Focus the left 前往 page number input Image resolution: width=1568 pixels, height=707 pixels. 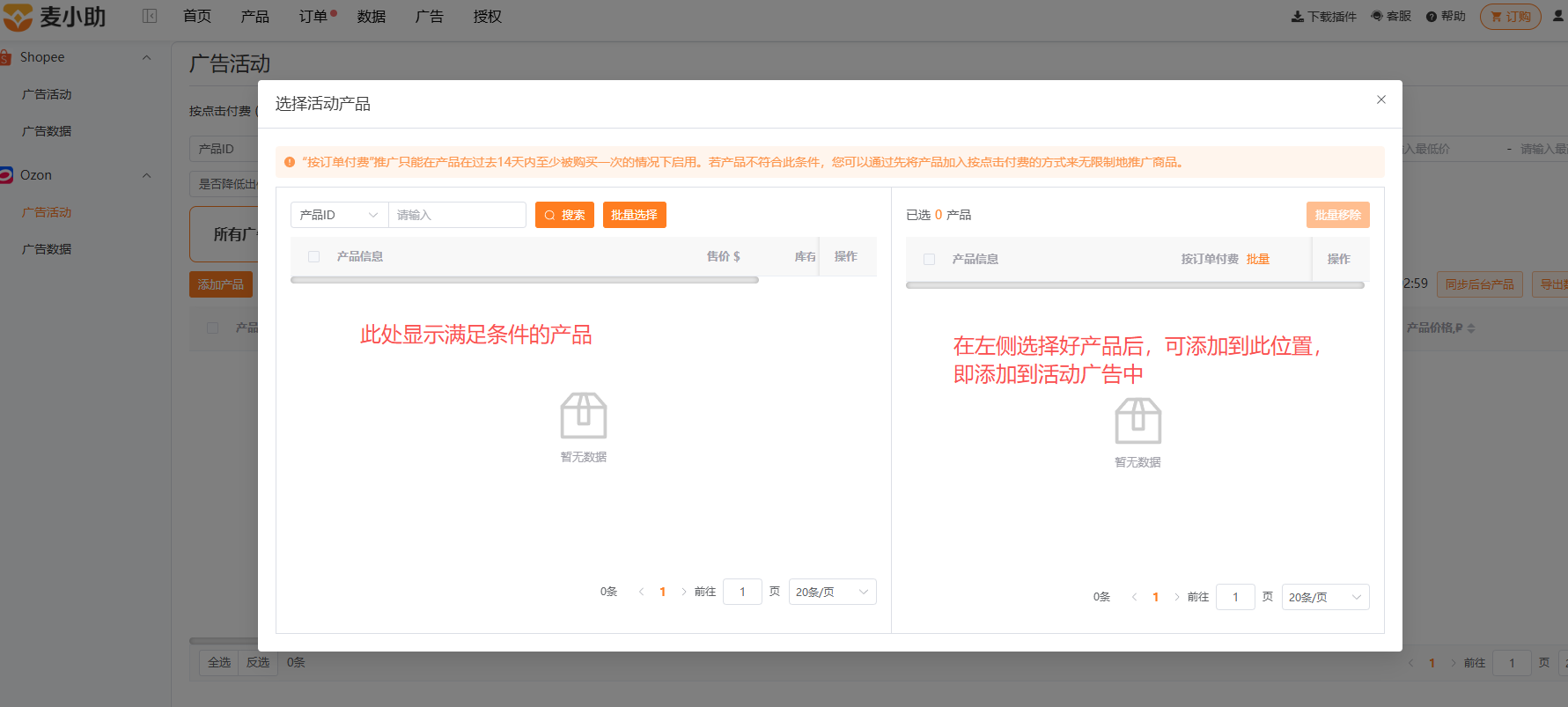pyautogui.click(x=742, y=592)
